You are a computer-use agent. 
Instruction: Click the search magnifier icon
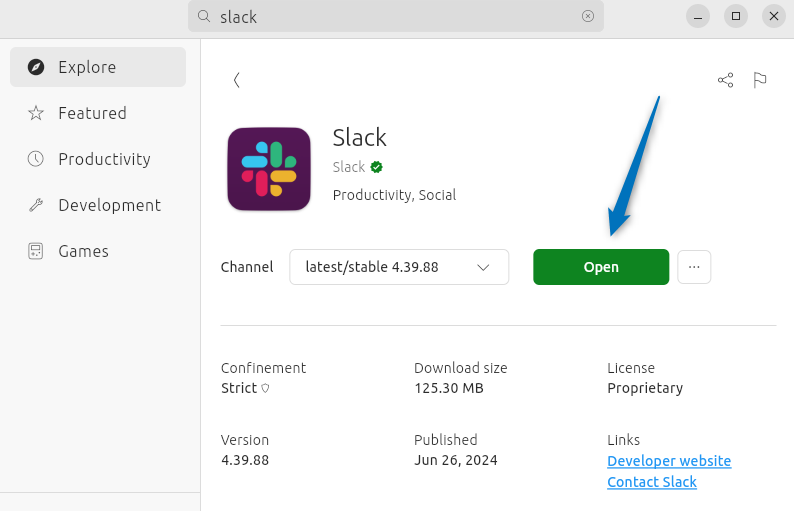(x=204, y=16)
